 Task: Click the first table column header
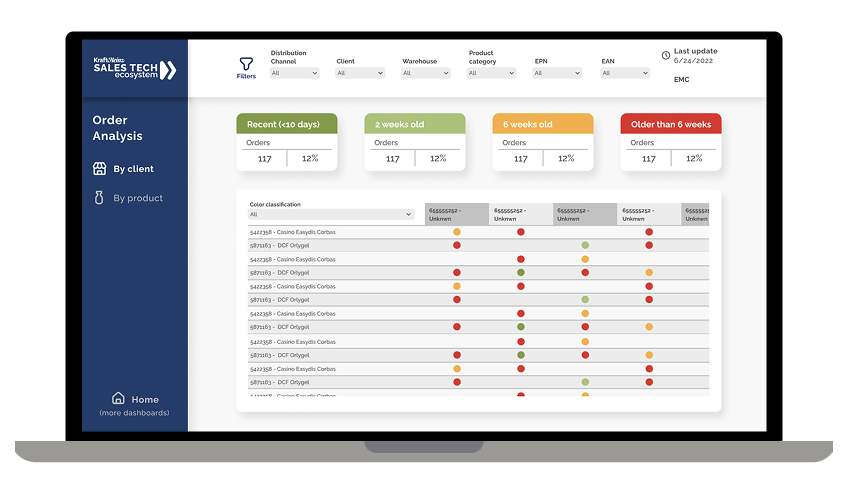click(456, 214)
